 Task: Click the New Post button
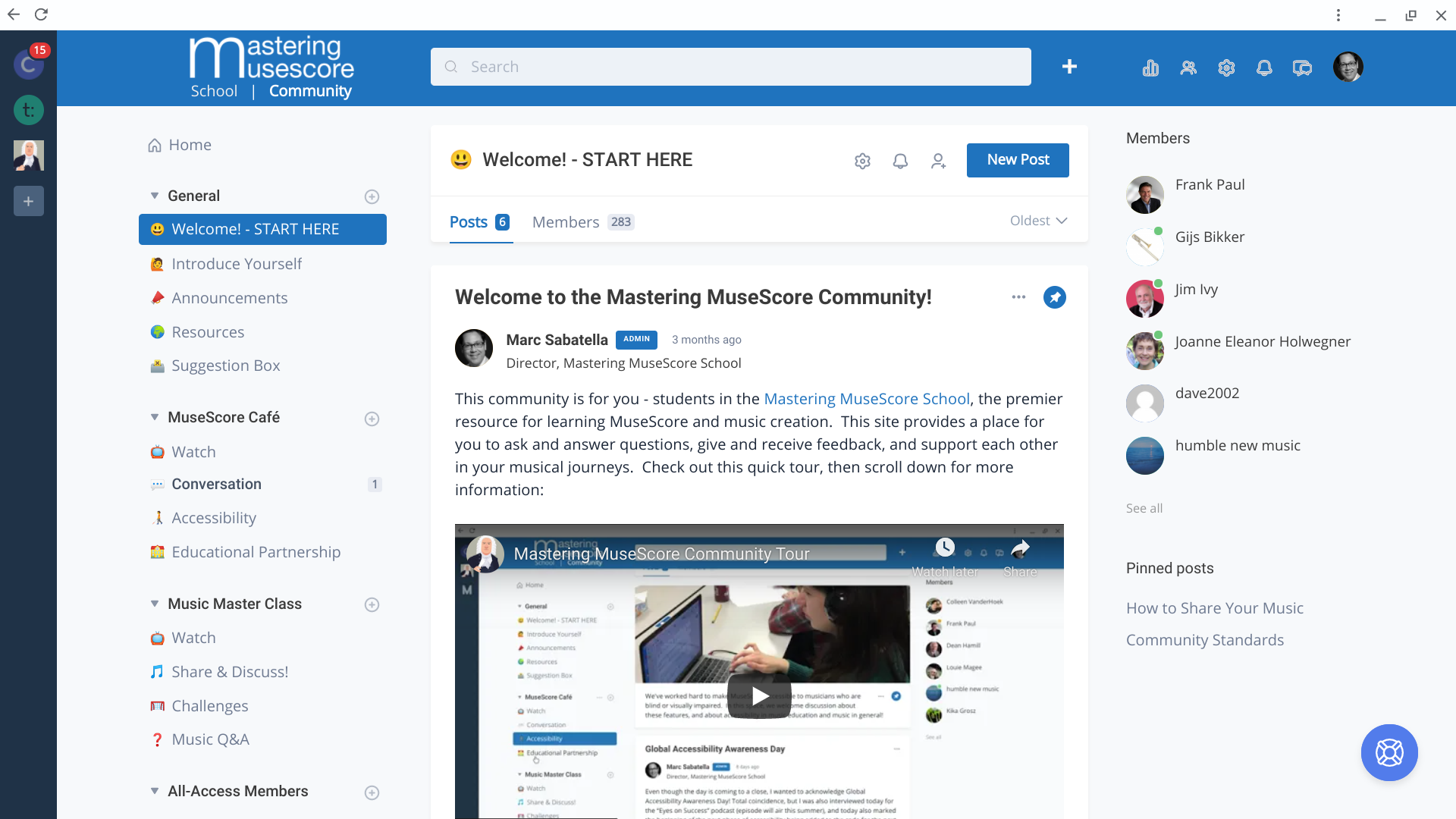click(x=1016, y=159)
